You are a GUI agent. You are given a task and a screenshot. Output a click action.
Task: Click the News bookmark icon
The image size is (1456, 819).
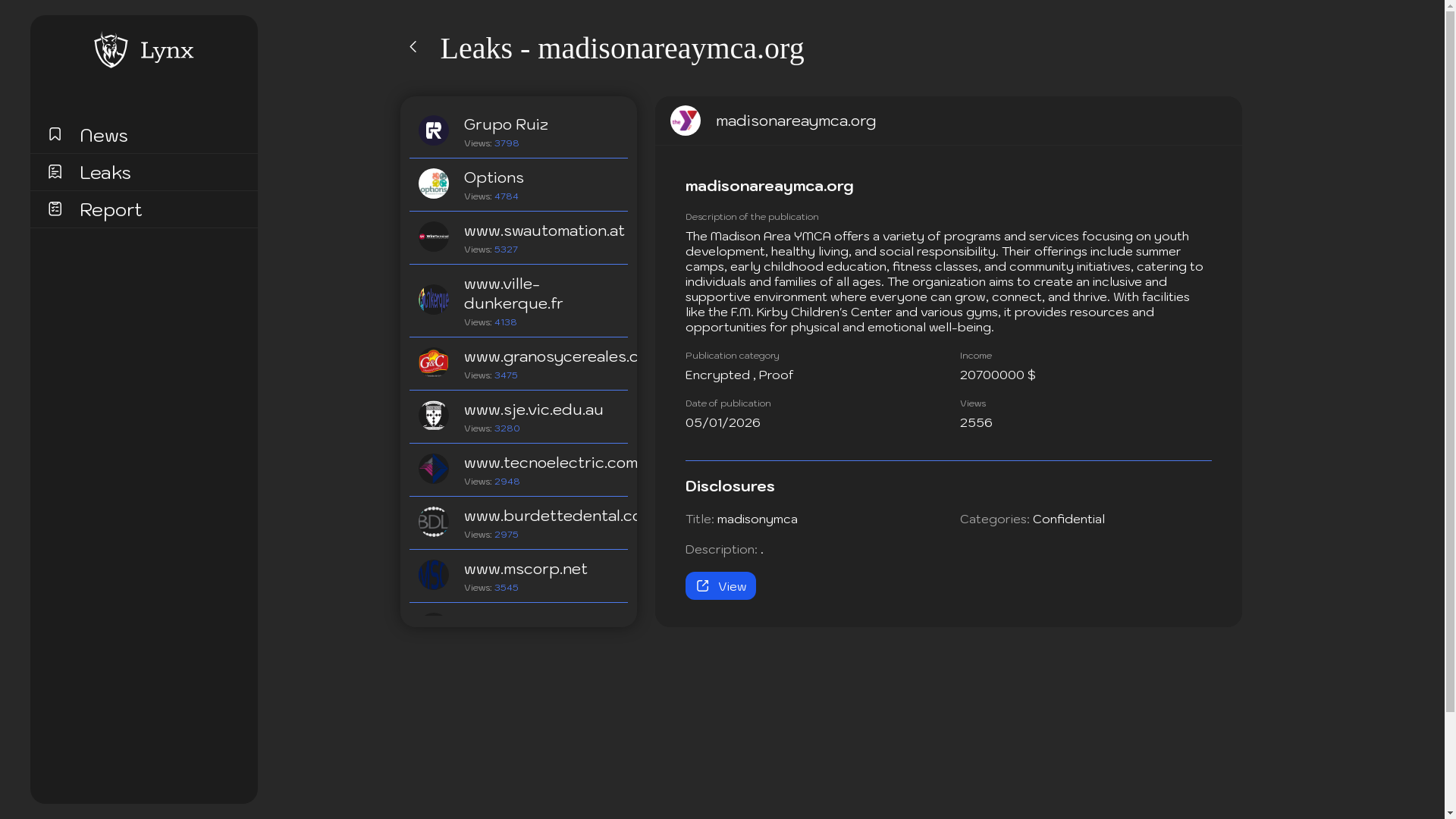point(55,134)
